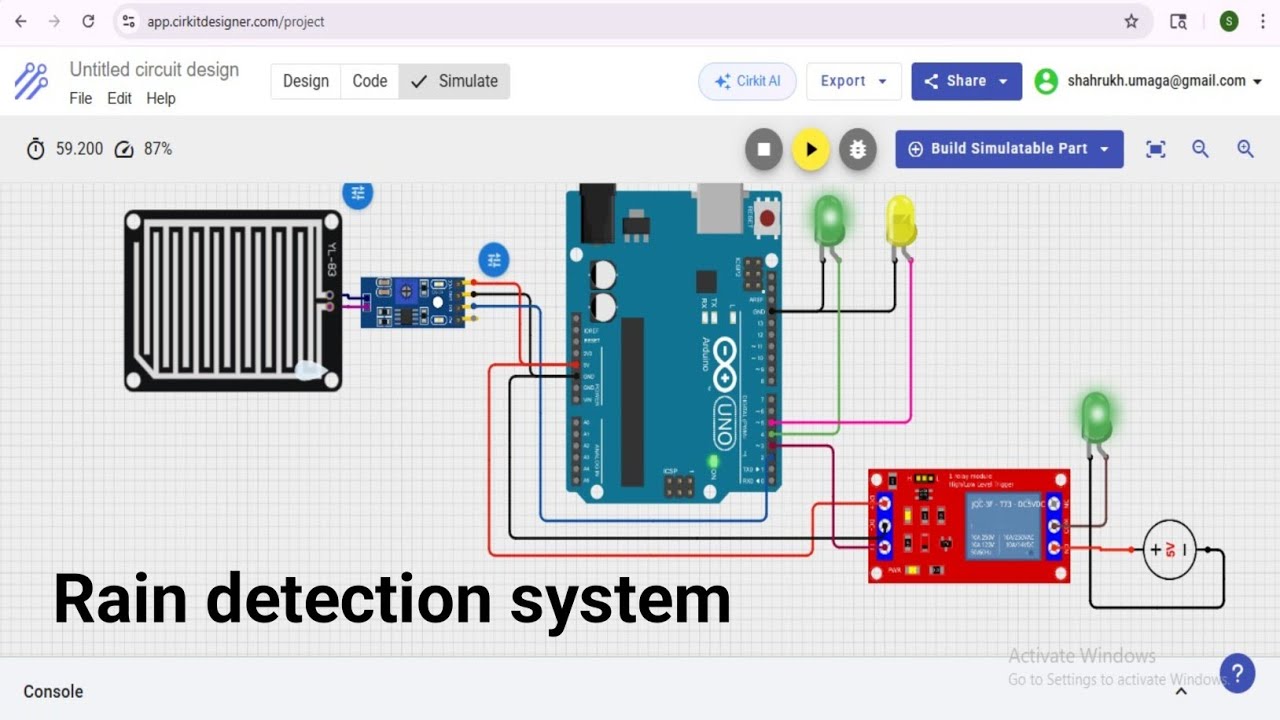Open the Help menu
1280x720 pixels.
(x=161, y=98)
